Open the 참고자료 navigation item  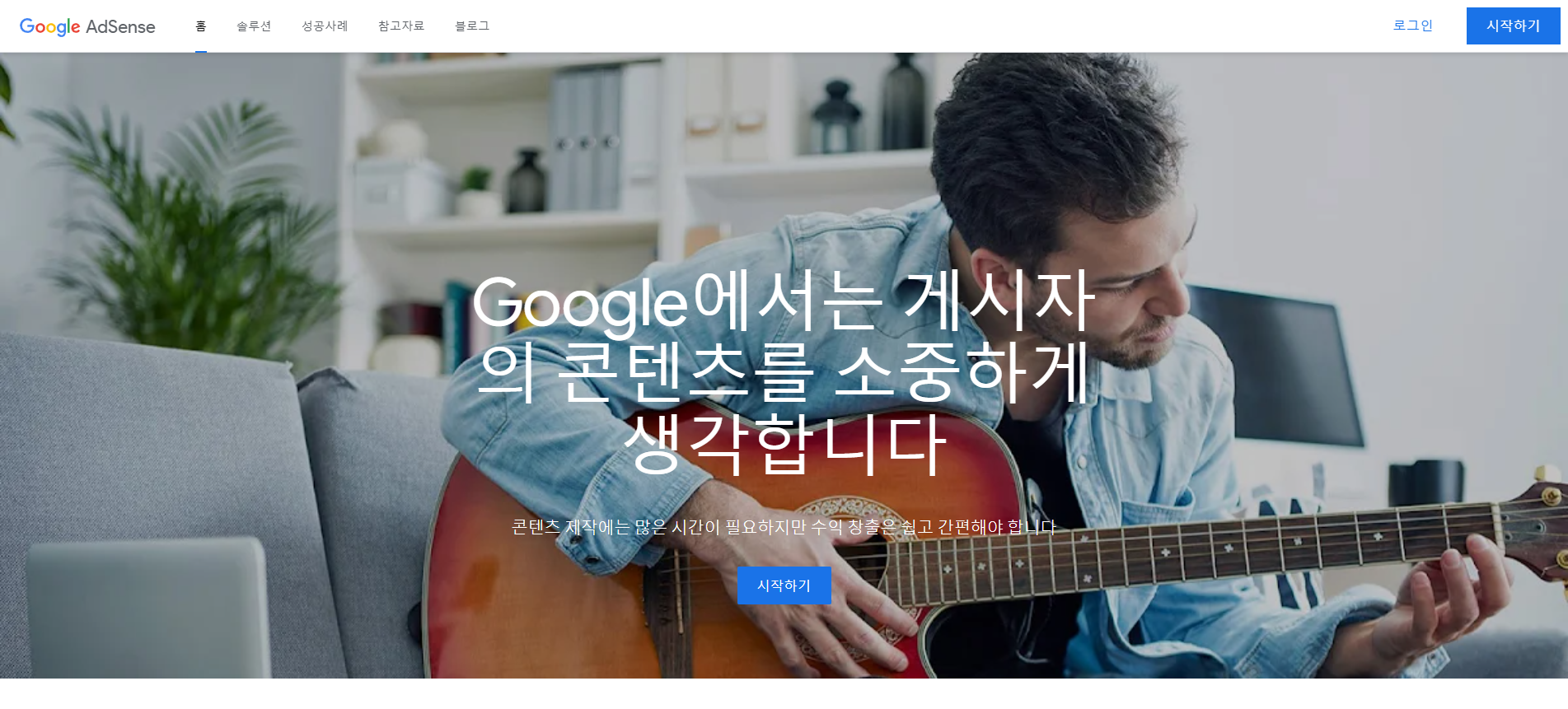pos(401,26)
